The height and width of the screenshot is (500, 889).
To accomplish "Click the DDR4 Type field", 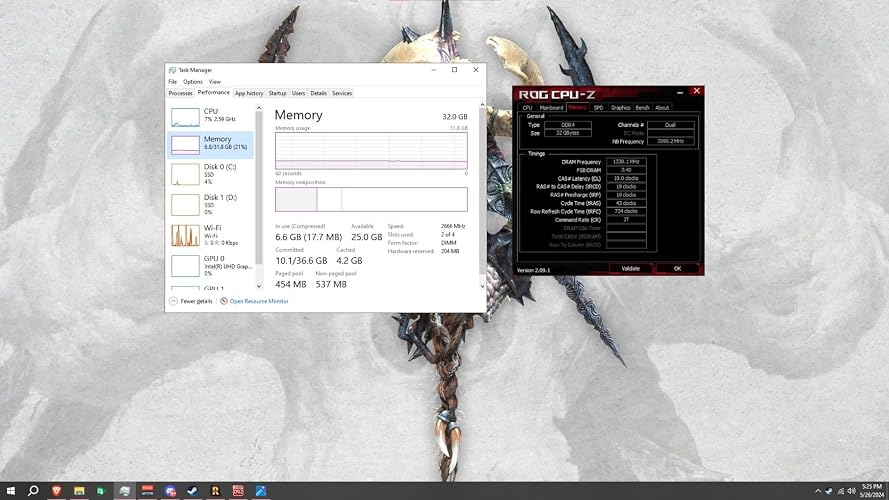I will point(568,125).
